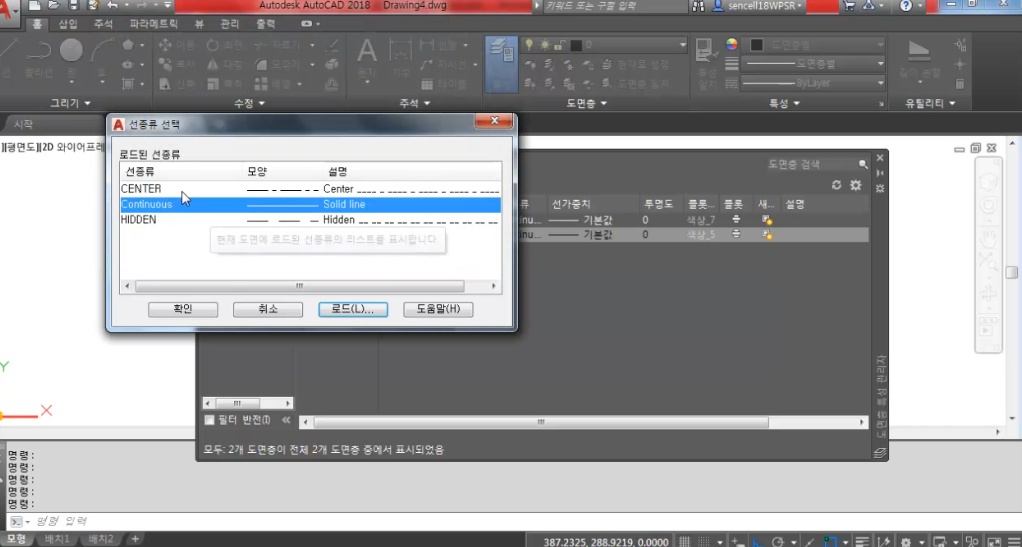1022x547 pixels.
Task: Select the Polyline draw tool
Action: click(x=38, y=51)
